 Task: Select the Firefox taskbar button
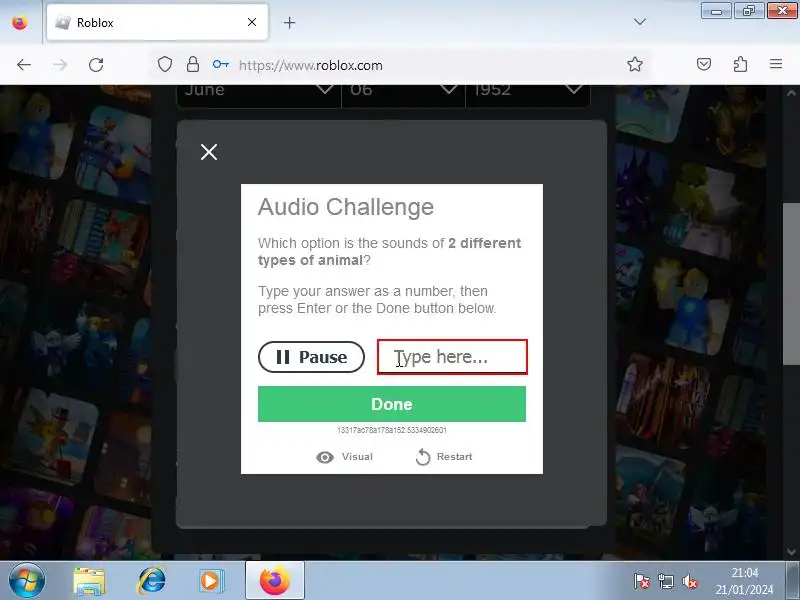[x=275, y=581]
